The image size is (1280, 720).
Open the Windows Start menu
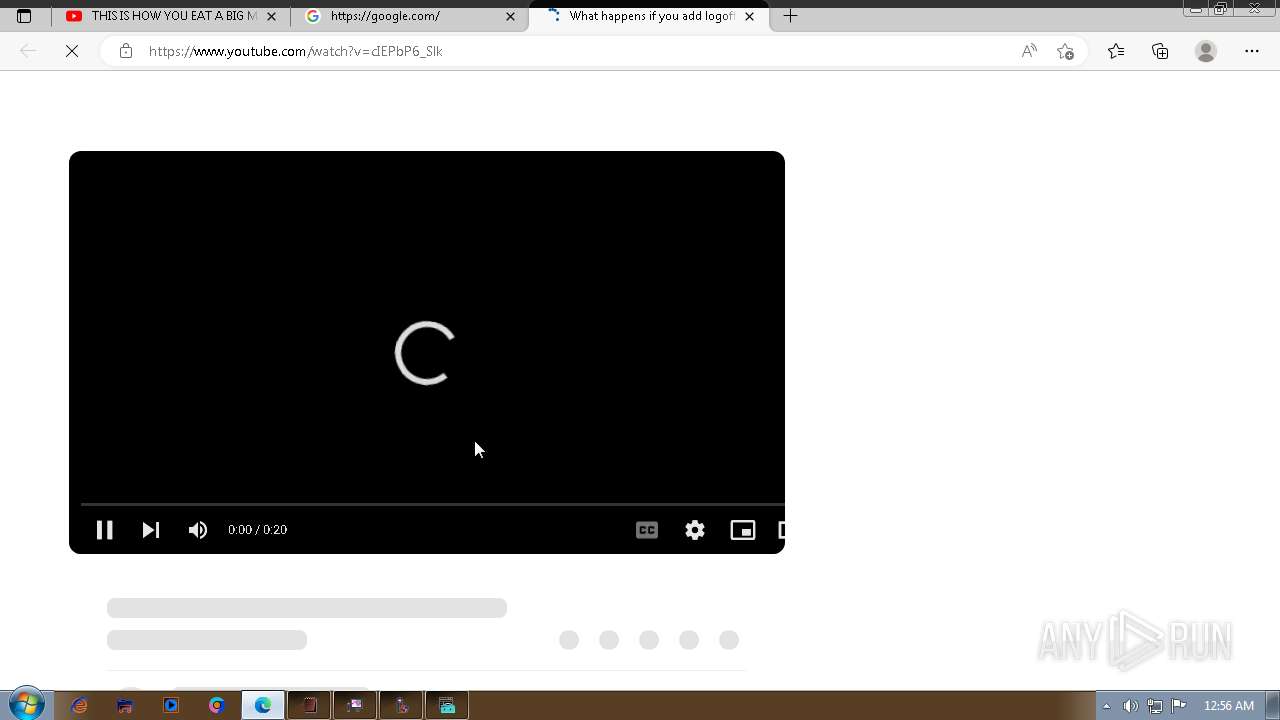(x=26, y=705)
